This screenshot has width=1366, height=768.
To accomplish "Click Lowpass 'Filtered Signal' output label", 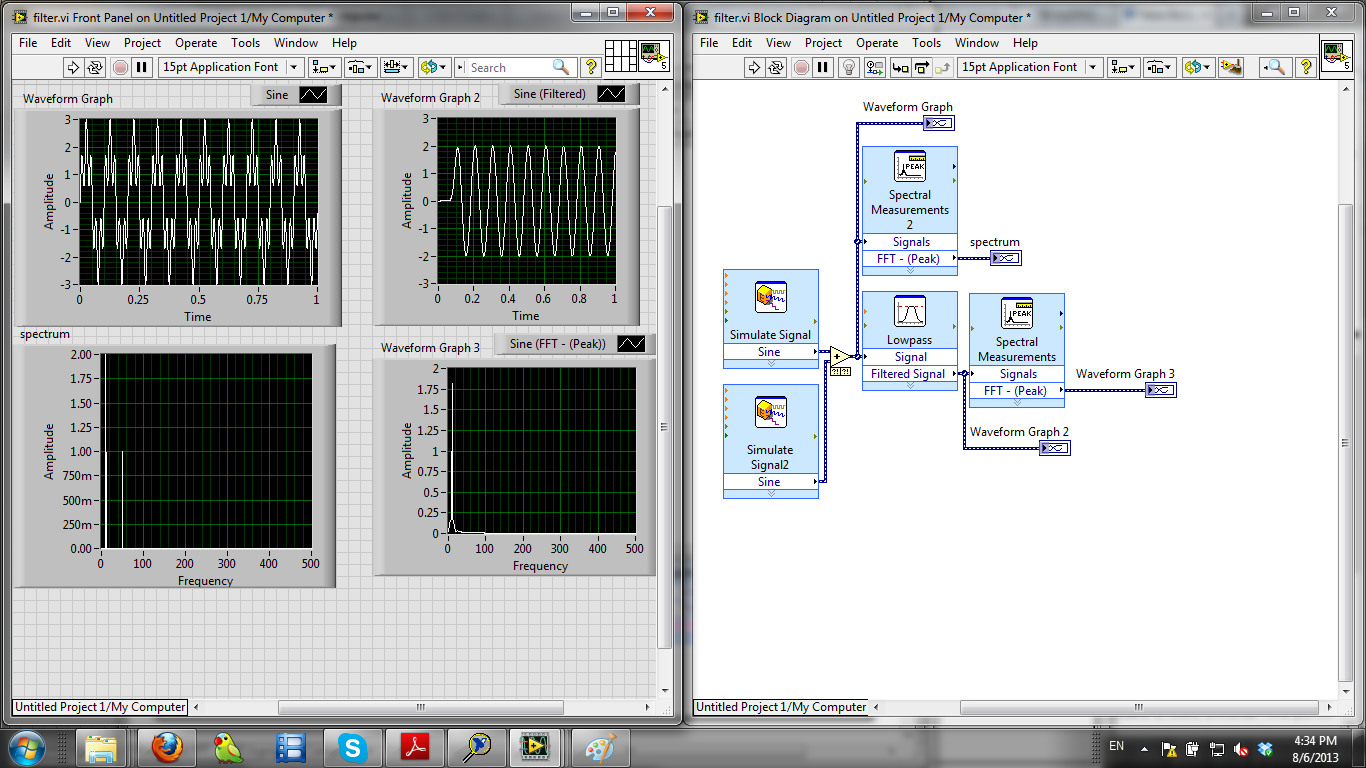I will (x=908, y=374).
